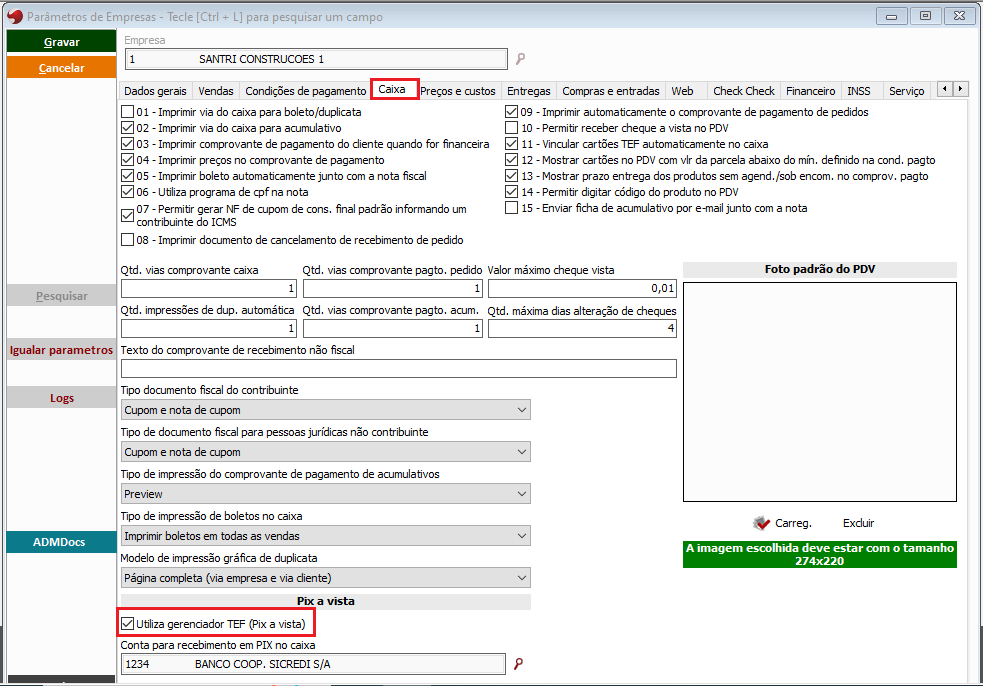Enable 10 - Permitir receber cheque a vista
Screen dimensions: 983x686
pos(511,128)
